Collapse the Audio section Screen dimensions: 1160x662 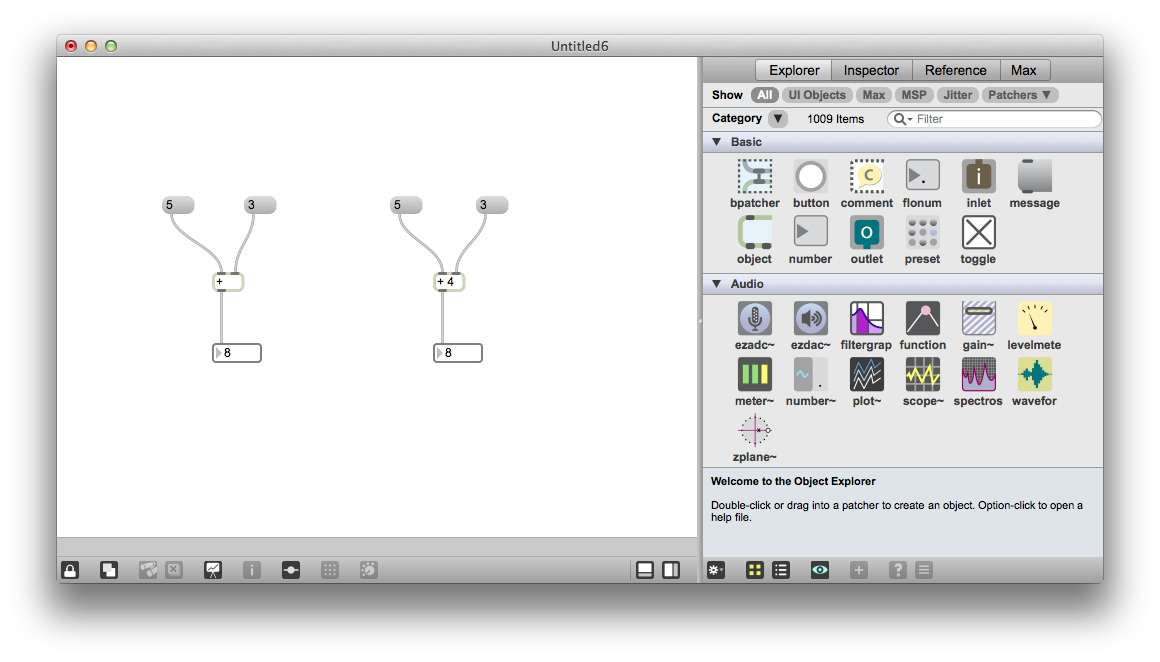point(716,283)
